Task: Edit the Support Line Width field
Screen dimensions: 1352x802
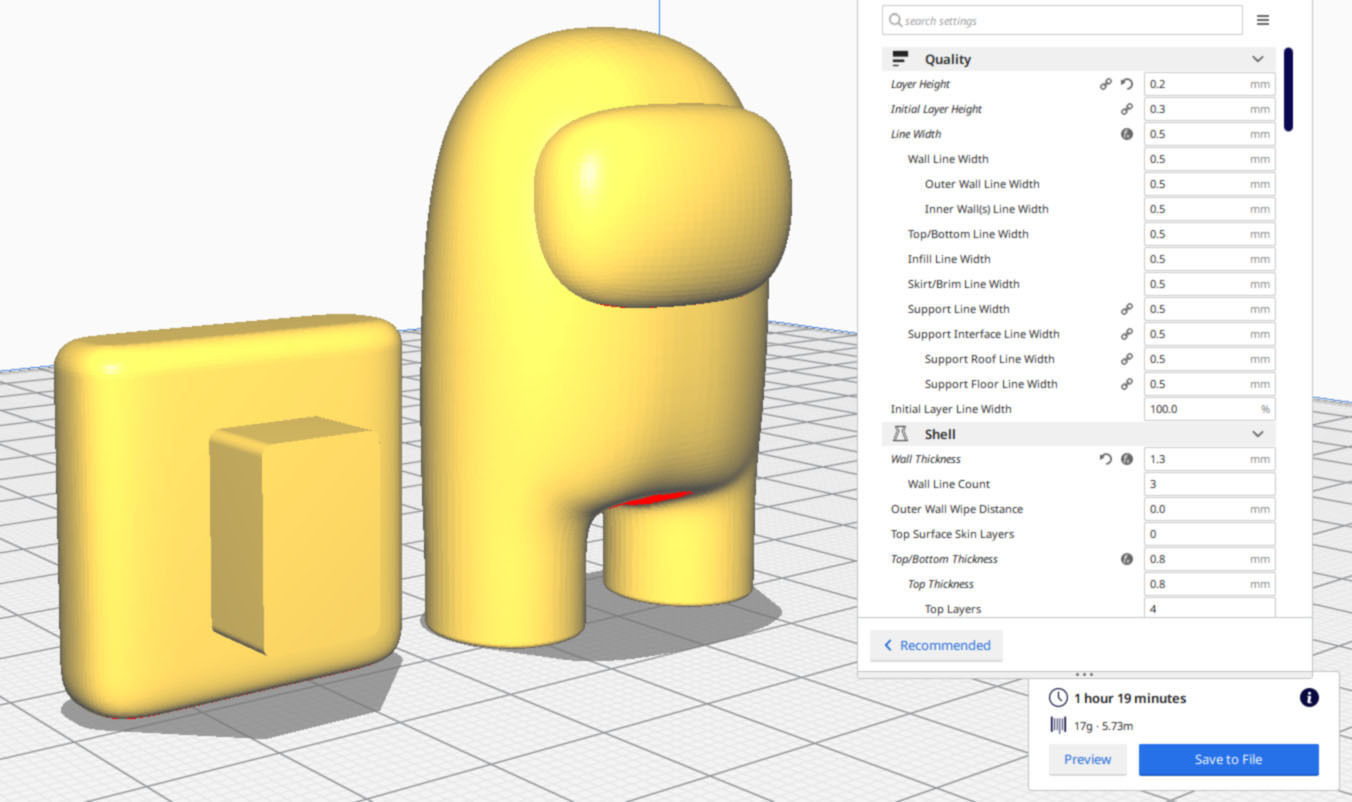Action: coord(1209,310)
